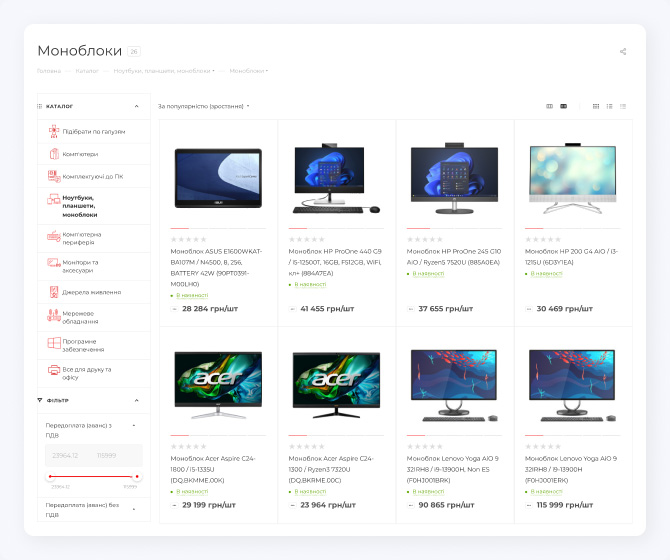Click price icon beside 29 199 грн/шт
The image size is (670, 560).
click(174, 505)
